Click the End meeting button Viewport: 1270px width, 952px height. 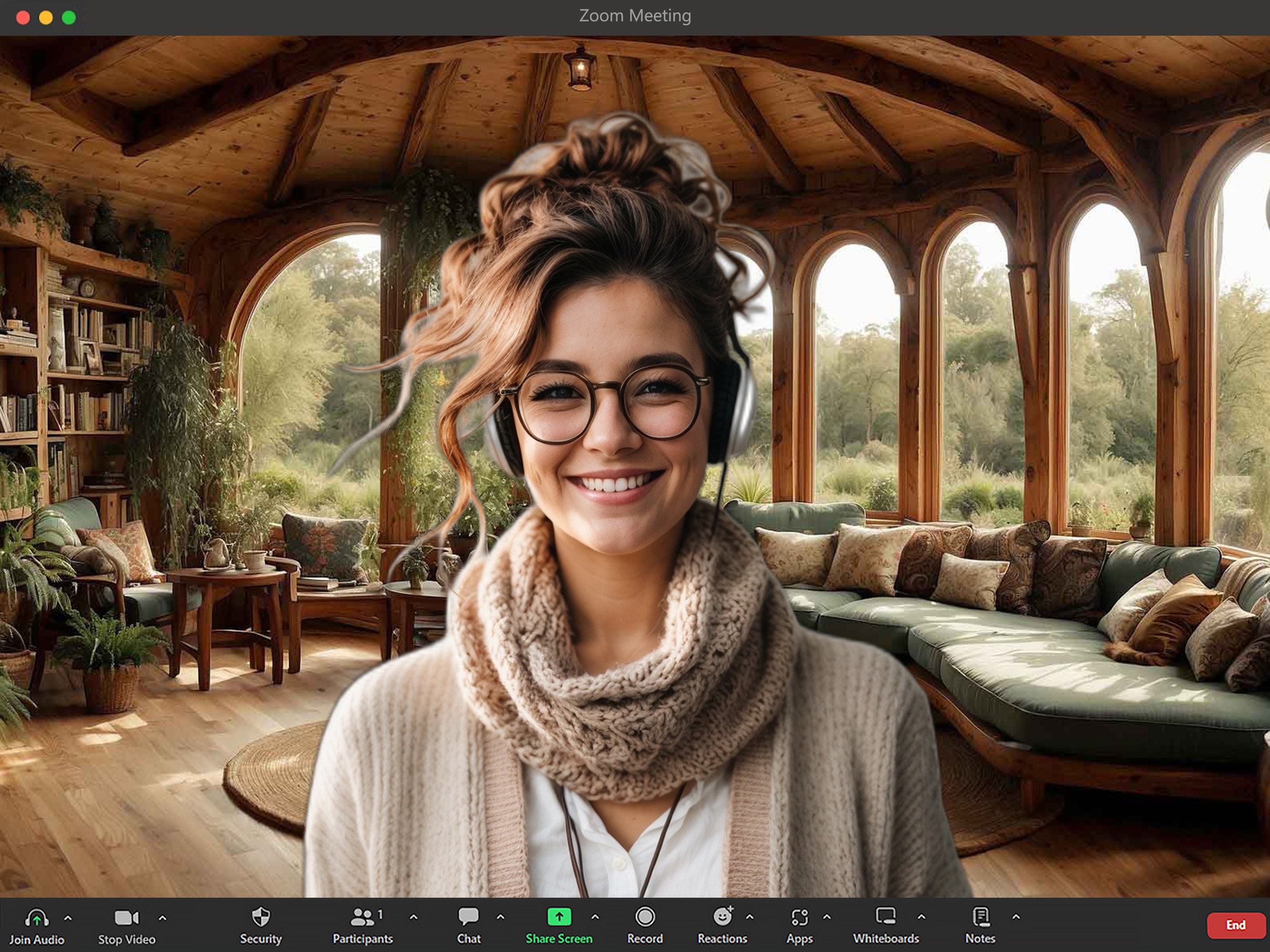[x=1236, y=925]
